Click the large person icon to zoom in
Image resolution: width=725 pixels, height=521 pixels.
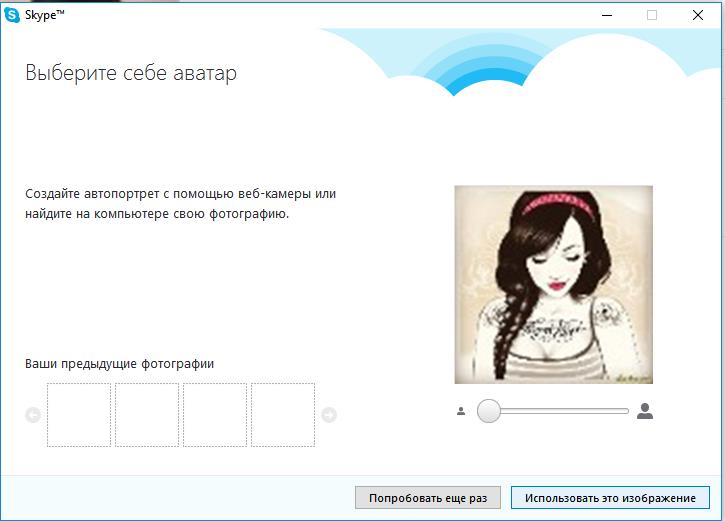[645, 411]
